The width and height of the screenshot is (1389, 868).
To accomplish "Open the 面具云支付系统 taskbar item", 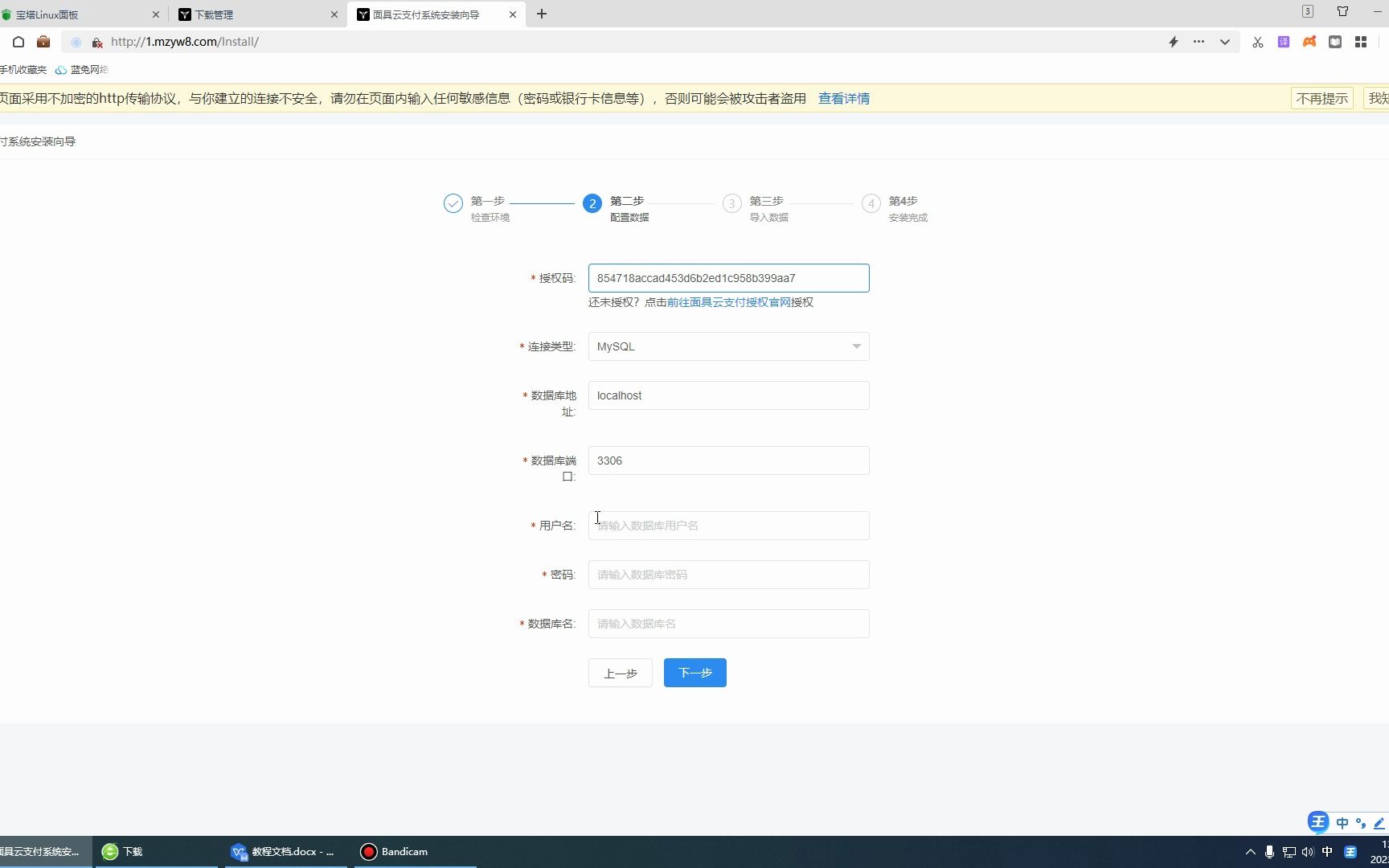I will [45, 852].
